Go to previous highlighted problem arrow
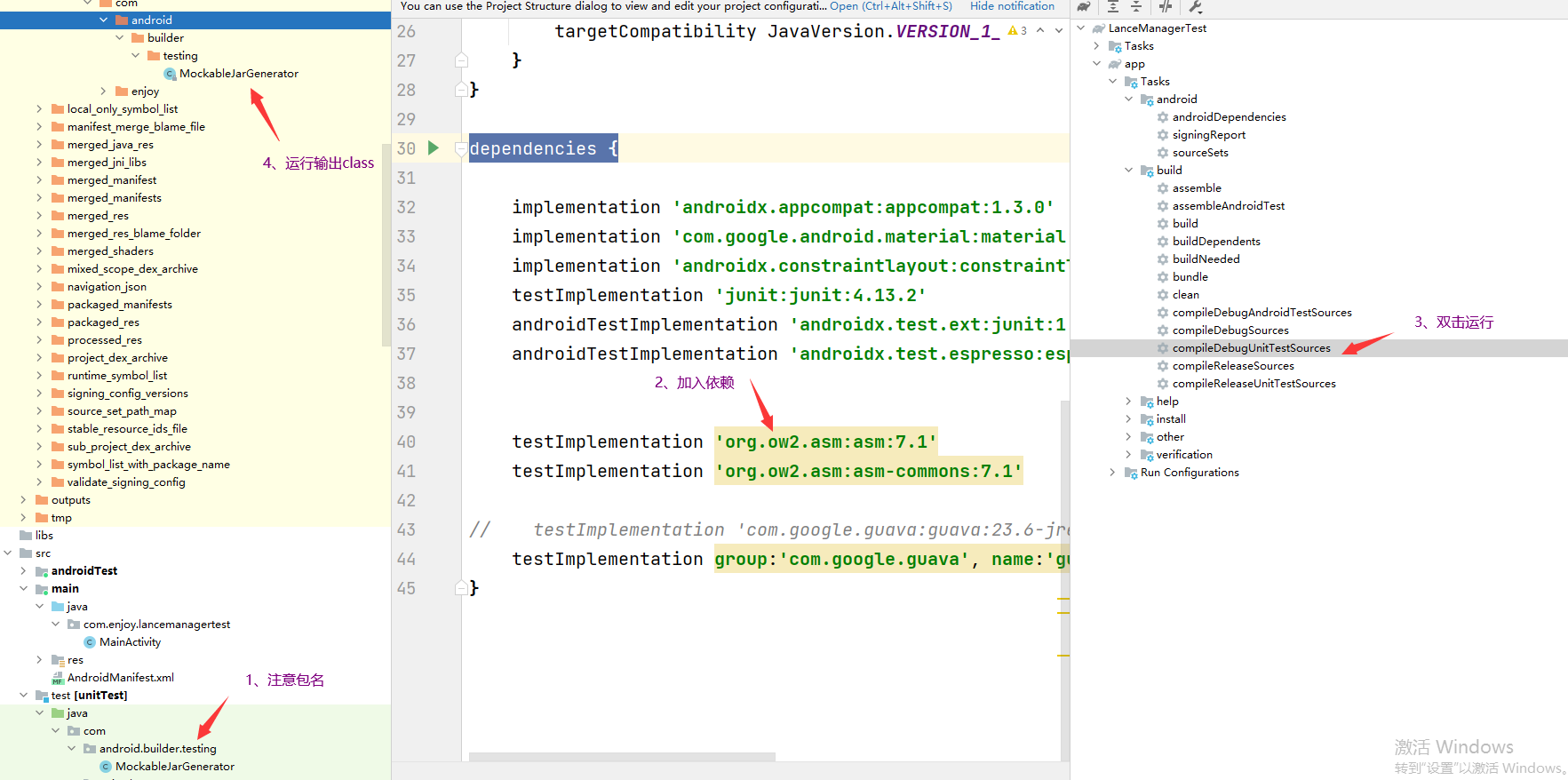 click(x=1040, y=30)
